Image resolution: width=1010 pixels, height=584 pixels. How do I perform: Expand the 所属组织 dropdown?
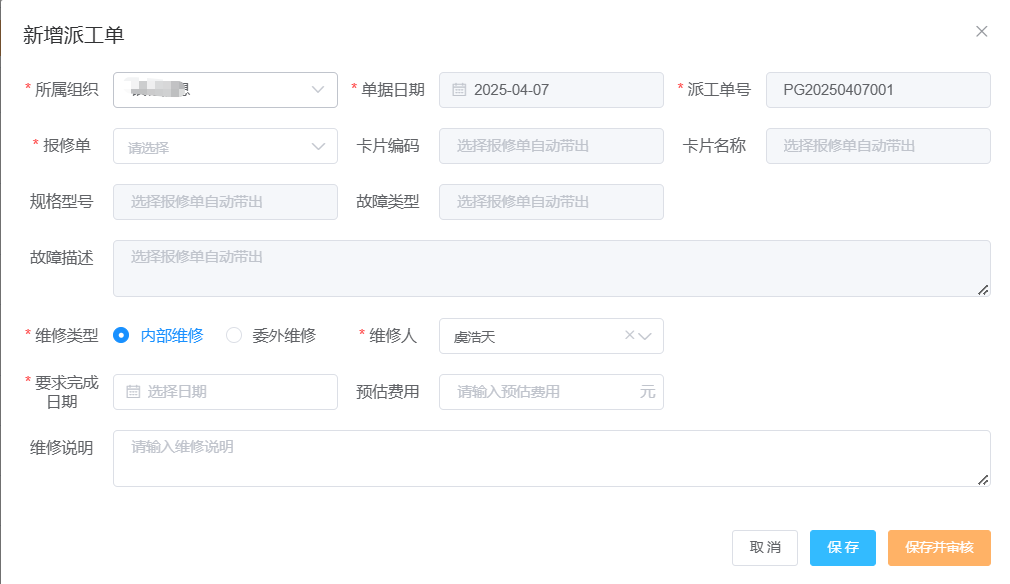pyautogui.click(x=318, y=90)
